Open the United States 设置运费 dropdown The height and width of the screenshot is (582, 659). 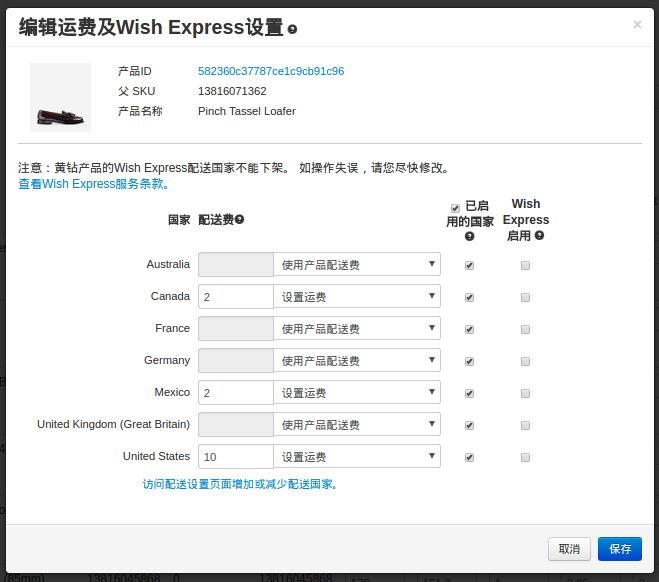coord(357,456)
